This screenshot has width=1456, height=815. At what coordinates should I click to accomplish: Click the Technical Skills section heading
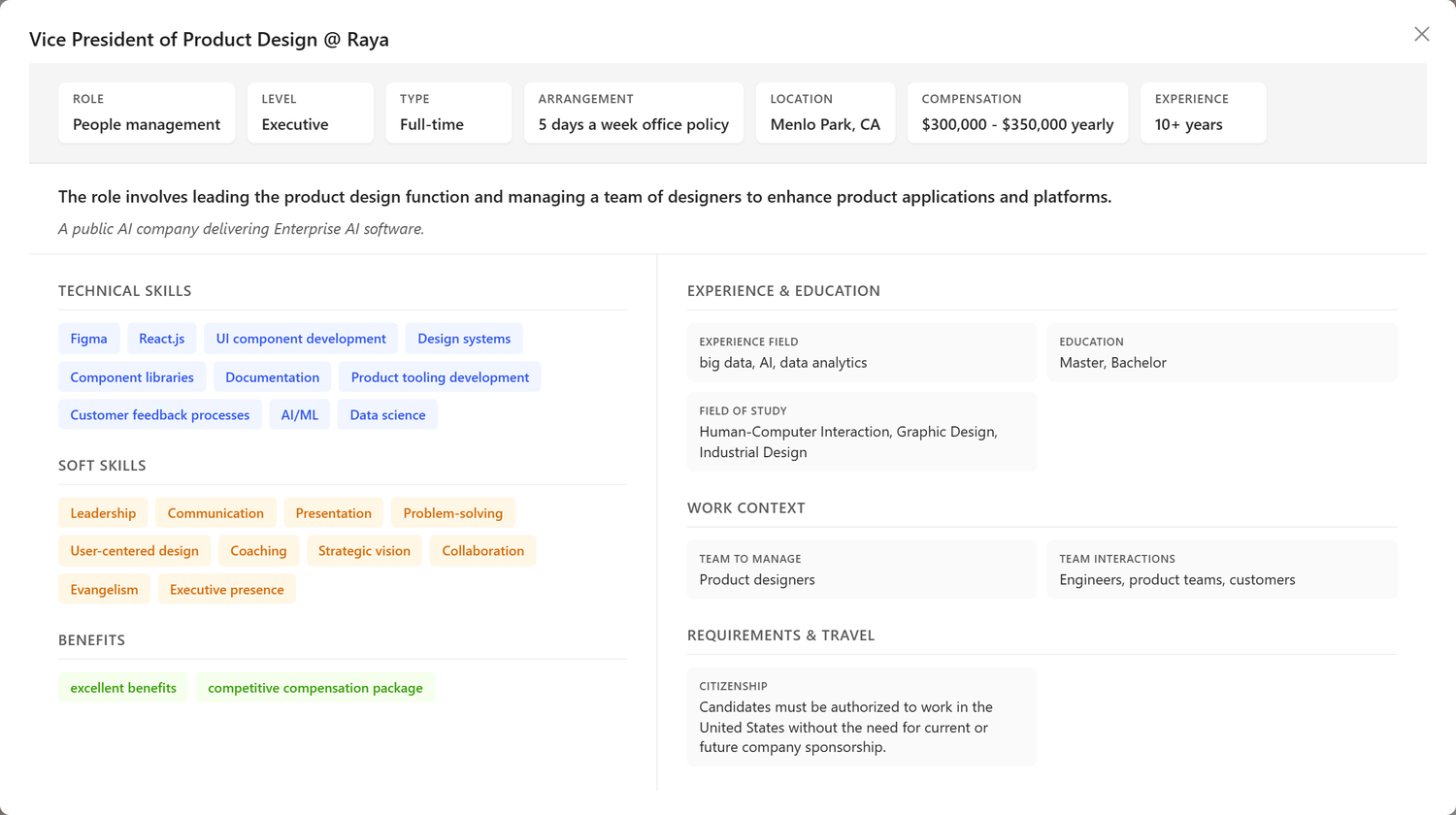[x=125, y=291]
